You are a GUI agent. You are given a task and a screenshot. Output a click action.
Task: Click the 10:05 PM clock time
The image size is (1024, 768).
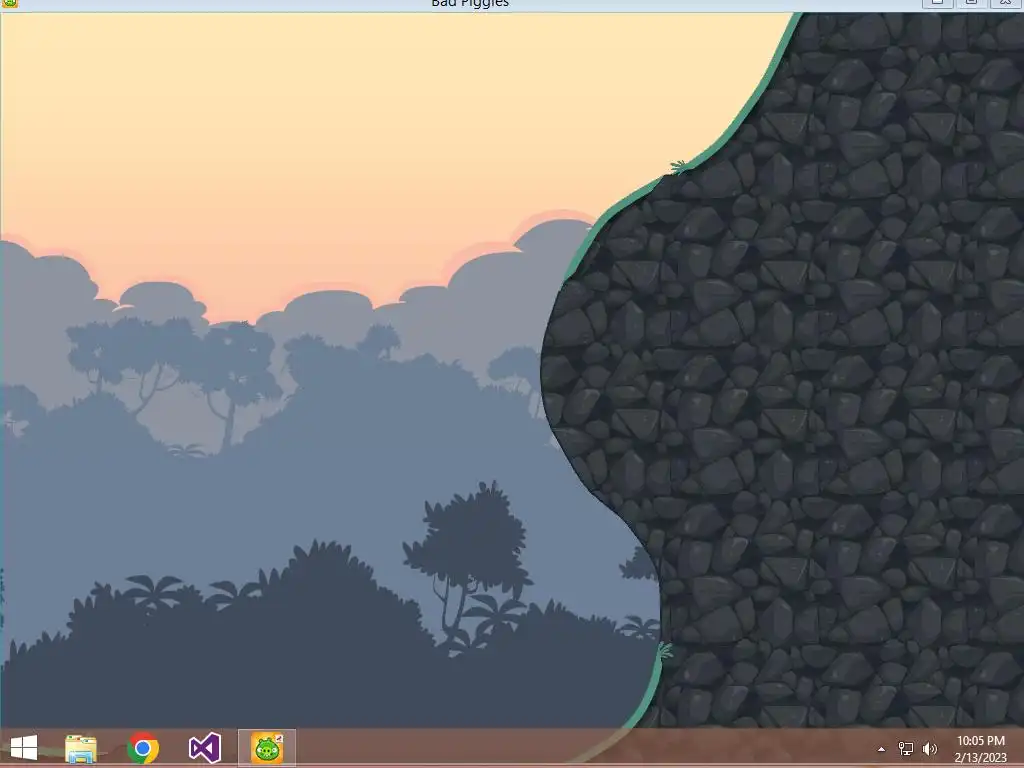981,741
